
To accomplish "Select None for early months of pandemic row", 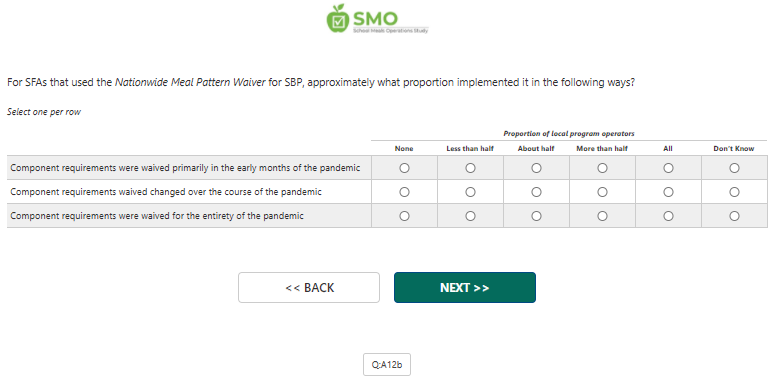I will click(x=404, y=168).
